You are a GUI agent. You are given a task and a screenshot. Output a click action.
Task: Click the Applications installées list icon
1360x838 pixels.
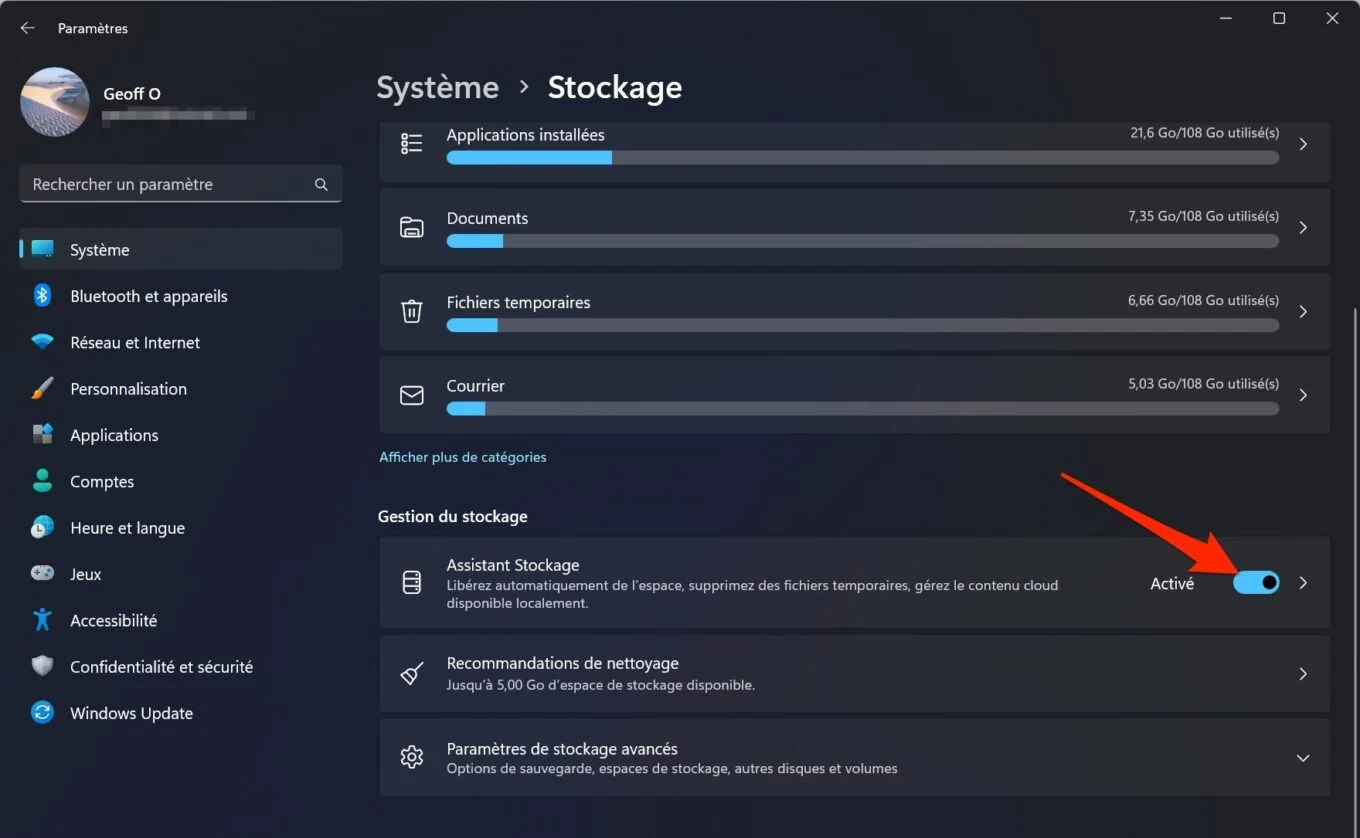(x=412, y=144)
